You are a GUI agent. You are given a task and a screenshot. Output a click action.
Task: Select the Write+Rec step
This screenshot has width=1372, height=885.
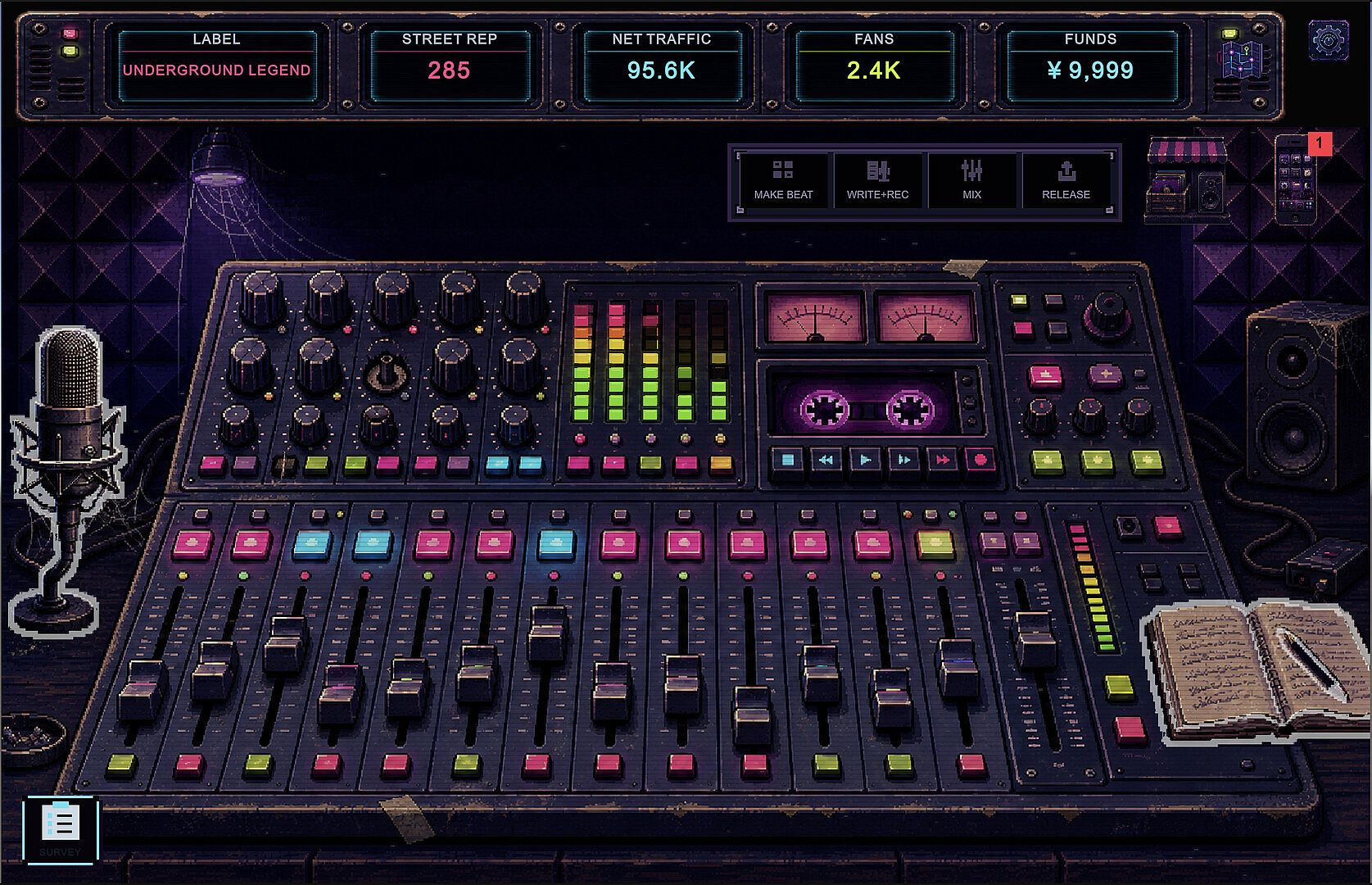(x=877, y=181)
